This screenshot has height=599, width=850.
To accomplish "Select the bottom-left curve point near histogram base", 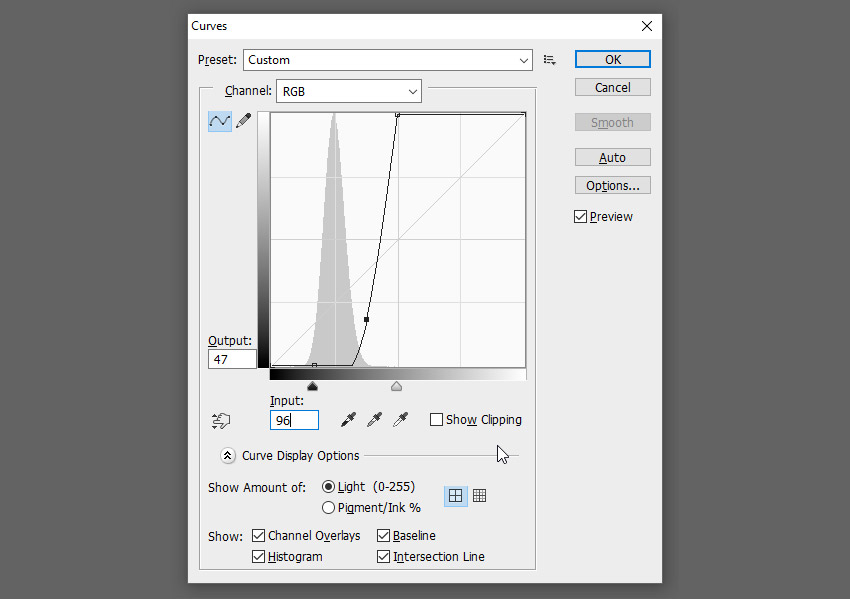I will pos(314,365).
